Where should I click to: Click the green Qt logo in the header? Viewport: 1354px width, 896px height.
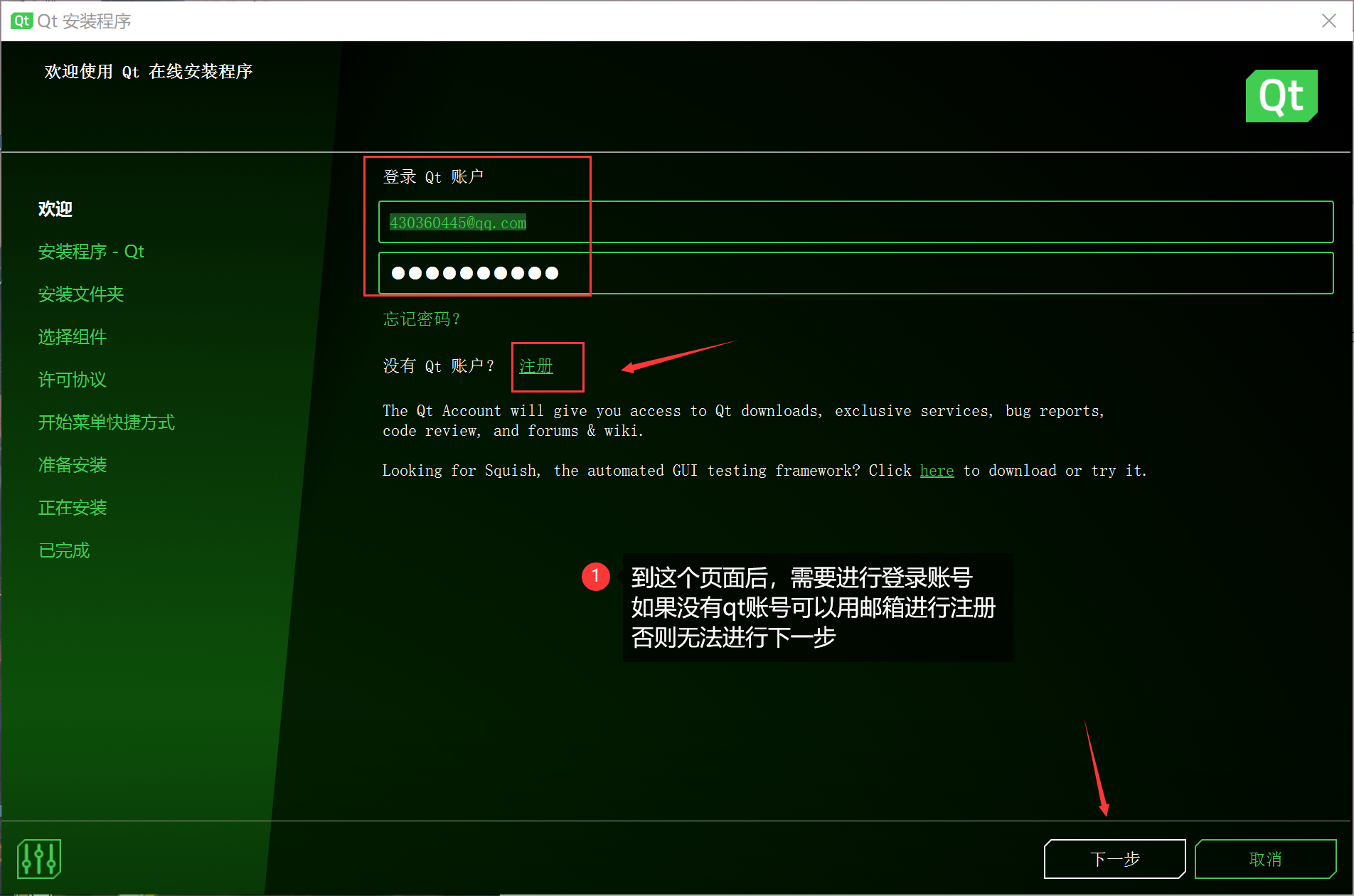click(1281, 96)
